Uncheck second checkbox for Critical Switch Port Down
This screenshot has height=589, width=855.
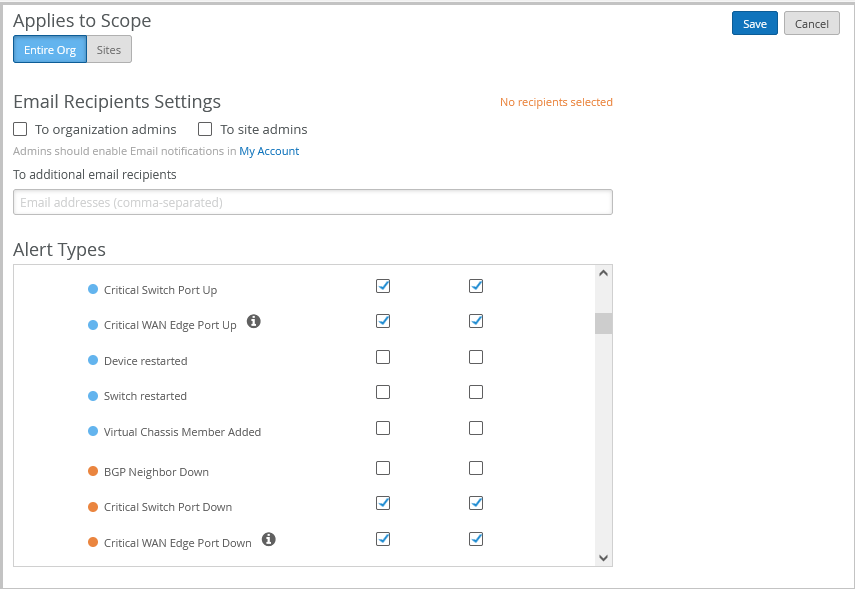click(x=476, y=503)
